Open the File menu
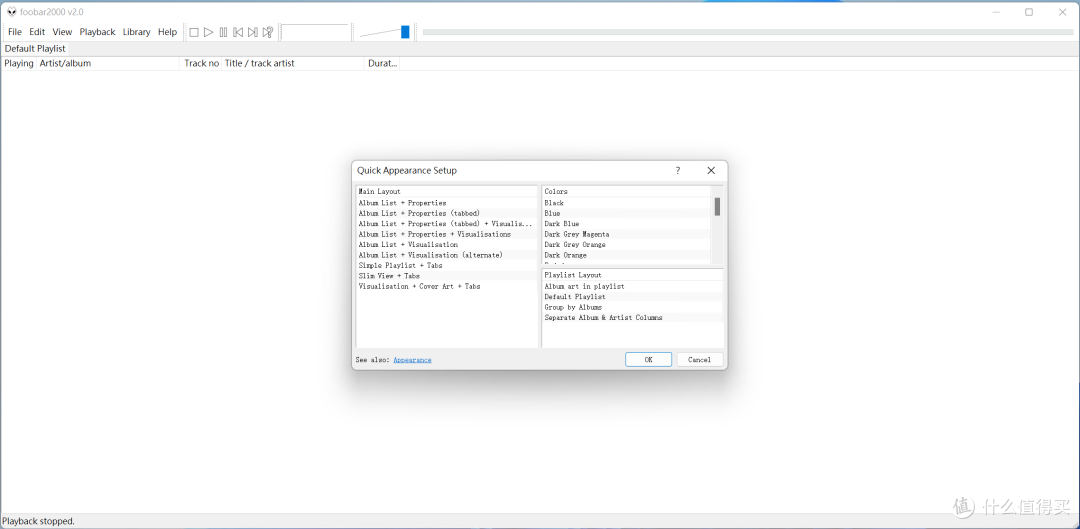The width and height of the screenshot is (1080, 529). pyautogui.click(x=15, y=32)
